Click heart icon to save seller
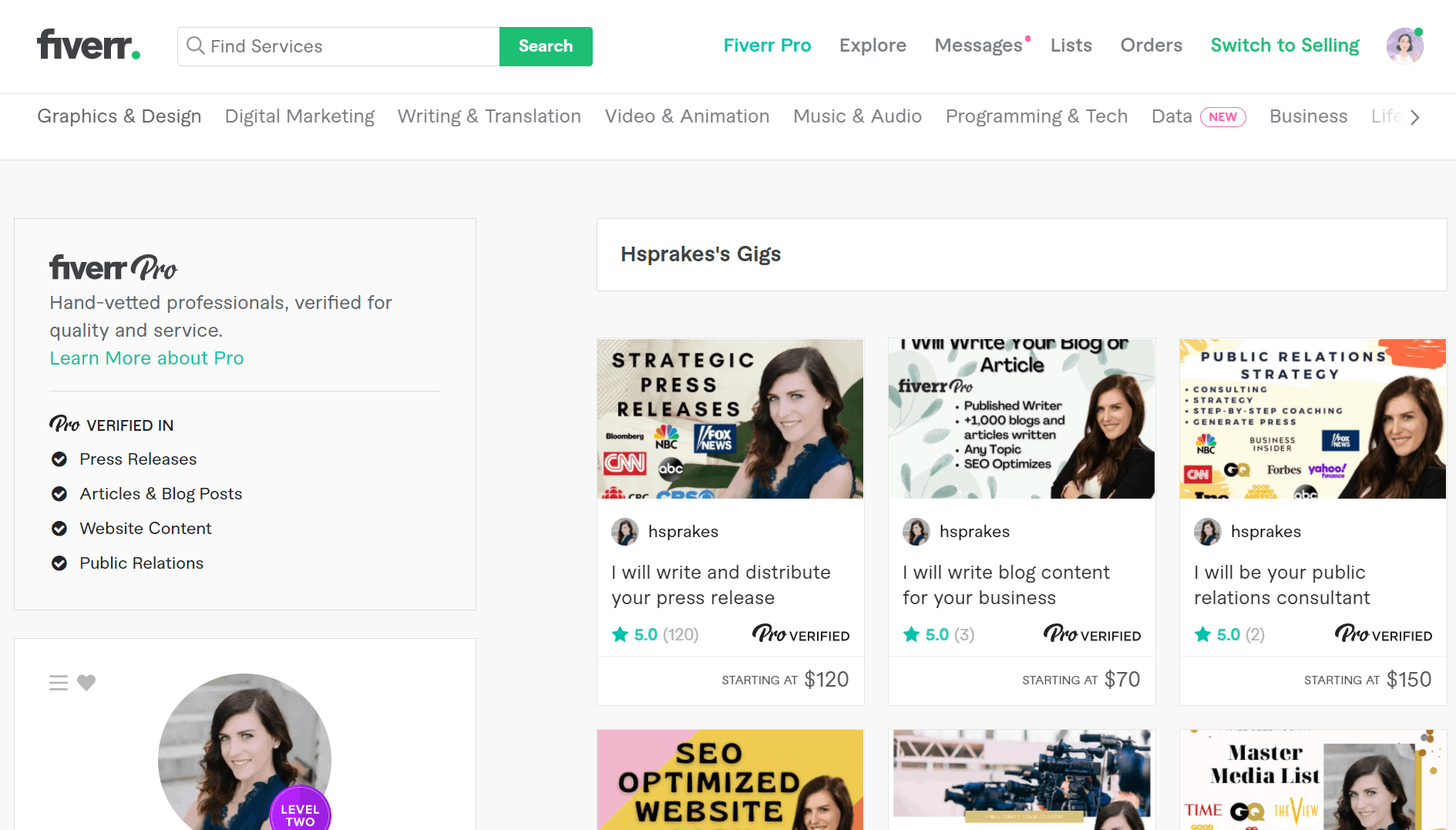This screenshot has width=1456, height=830. click(86, 683)
